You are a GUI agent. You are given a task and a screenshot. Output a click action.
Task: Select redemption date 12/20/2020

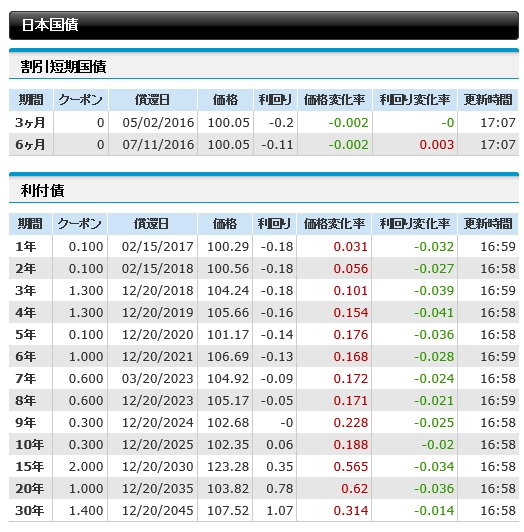[x=157, y=335]
